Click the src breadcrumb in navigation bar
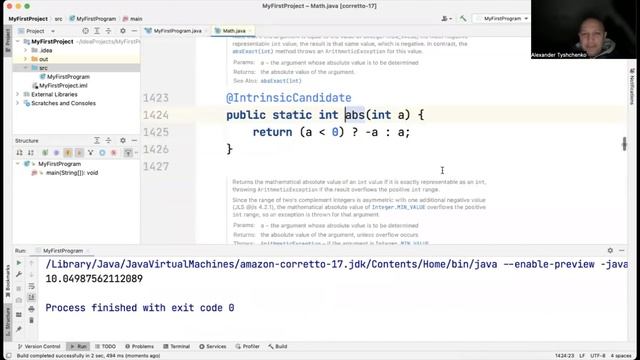 coord(58,19)
